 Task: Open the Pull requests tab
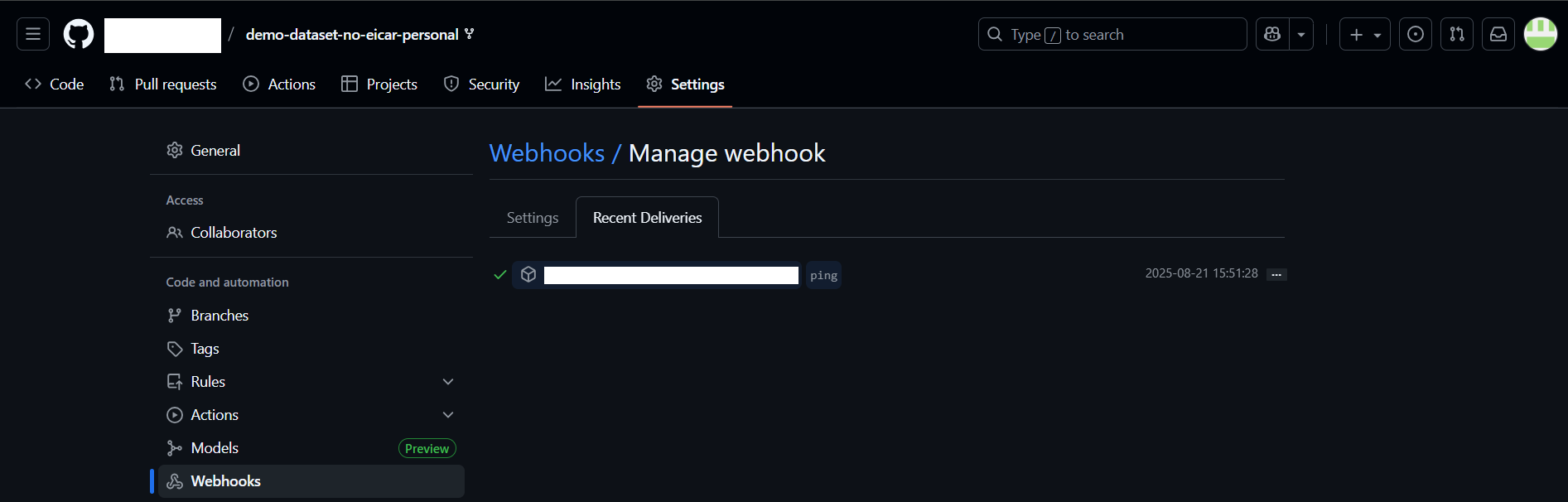(163, 84)
